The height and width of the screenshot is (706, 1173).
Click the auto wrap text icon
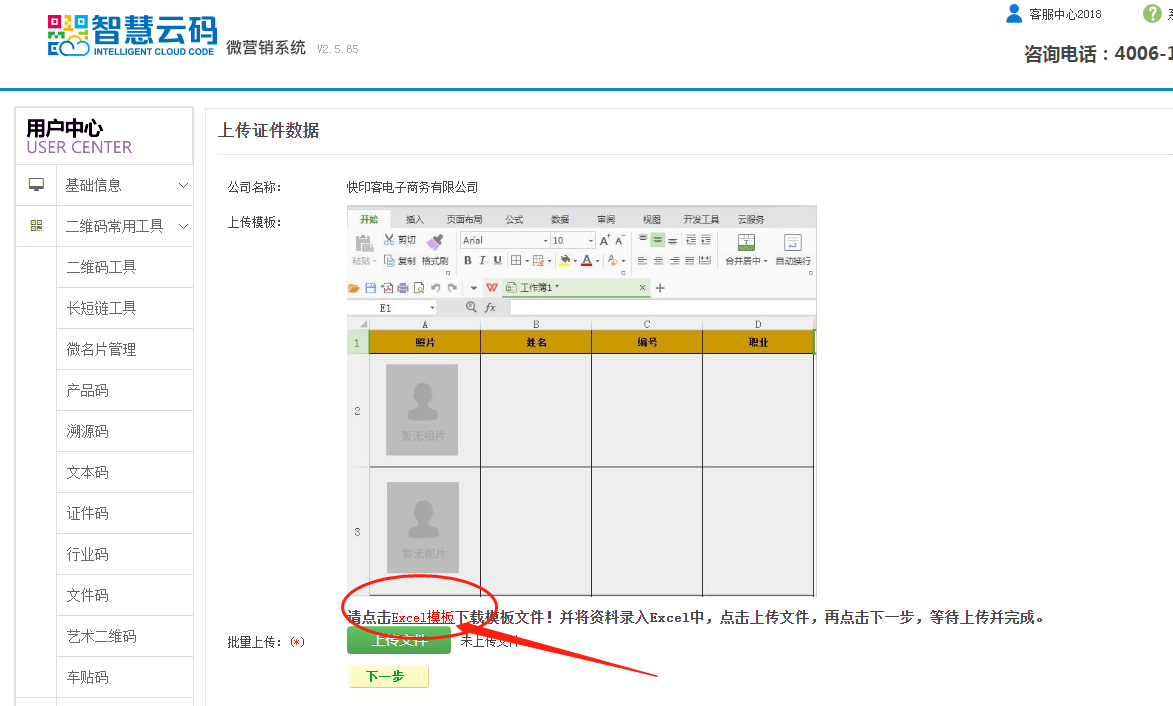coord(792,243)
